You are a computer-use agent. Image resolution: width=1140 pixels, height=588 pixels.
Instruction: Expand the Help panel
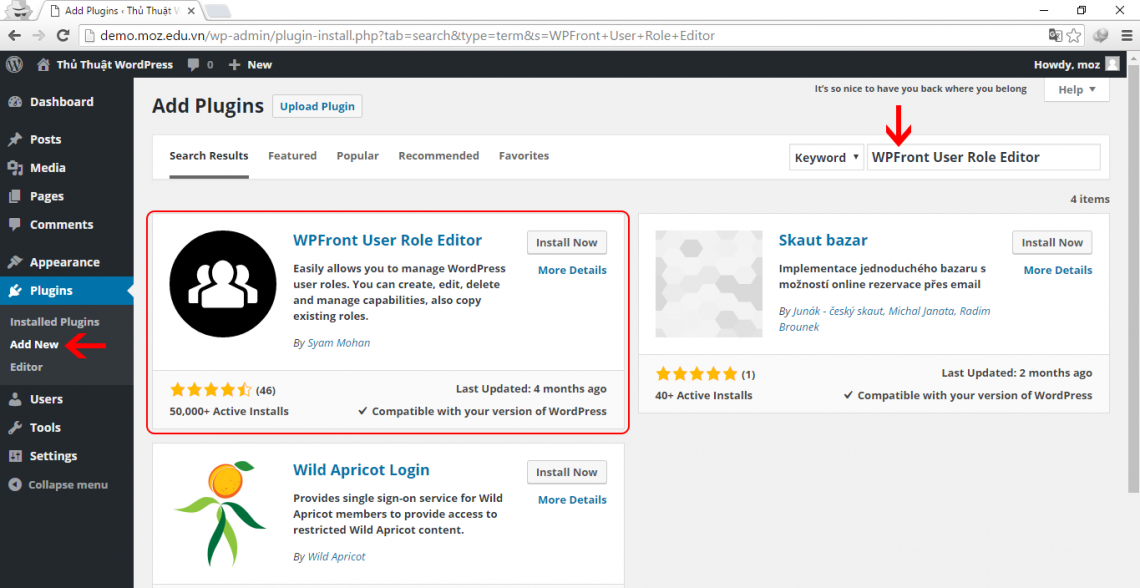coord(1076,89)
